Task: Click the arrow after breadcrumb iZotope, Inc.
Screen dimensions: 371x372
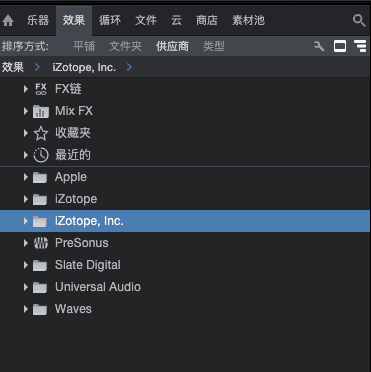Action: pyautogui.click(x=129, y=67)
